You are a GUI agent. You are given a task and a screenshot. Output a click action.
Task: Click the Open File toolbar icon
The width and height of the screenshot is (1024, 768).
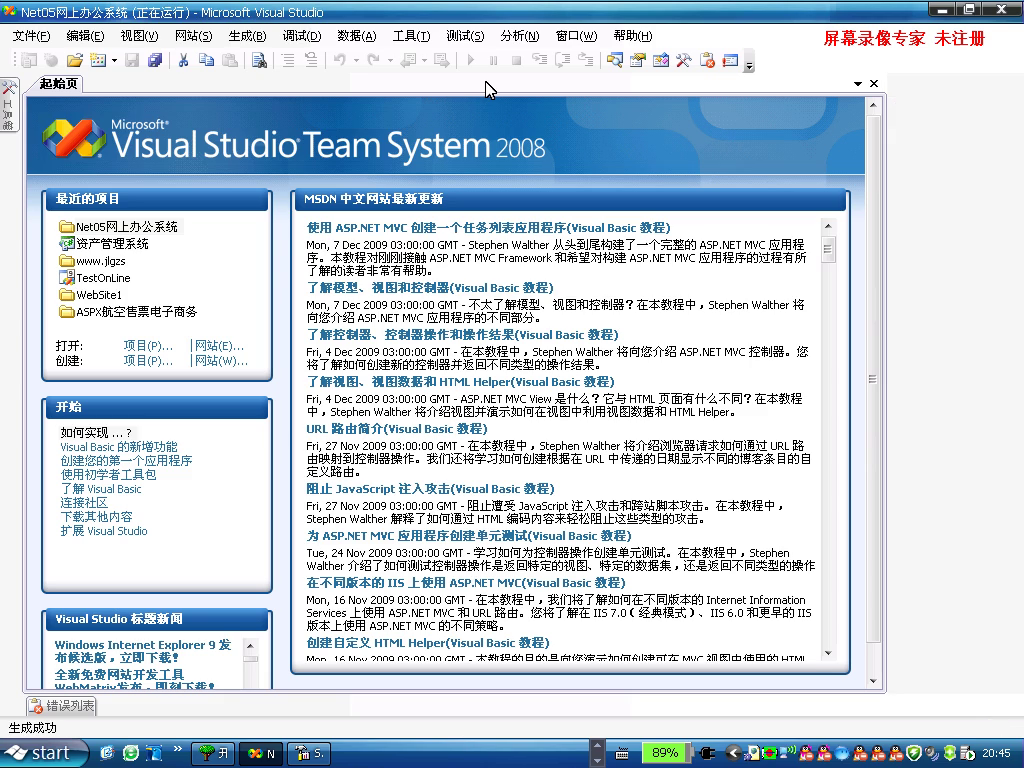75,61
